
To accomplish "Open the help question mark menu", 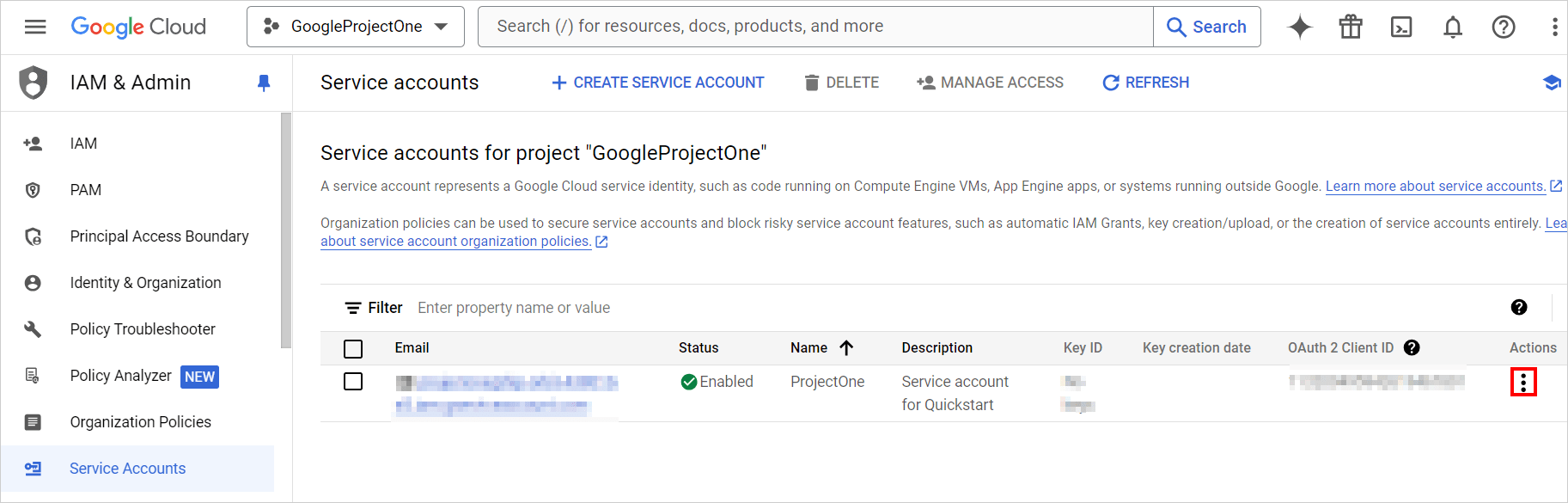I will [1504, 27].
